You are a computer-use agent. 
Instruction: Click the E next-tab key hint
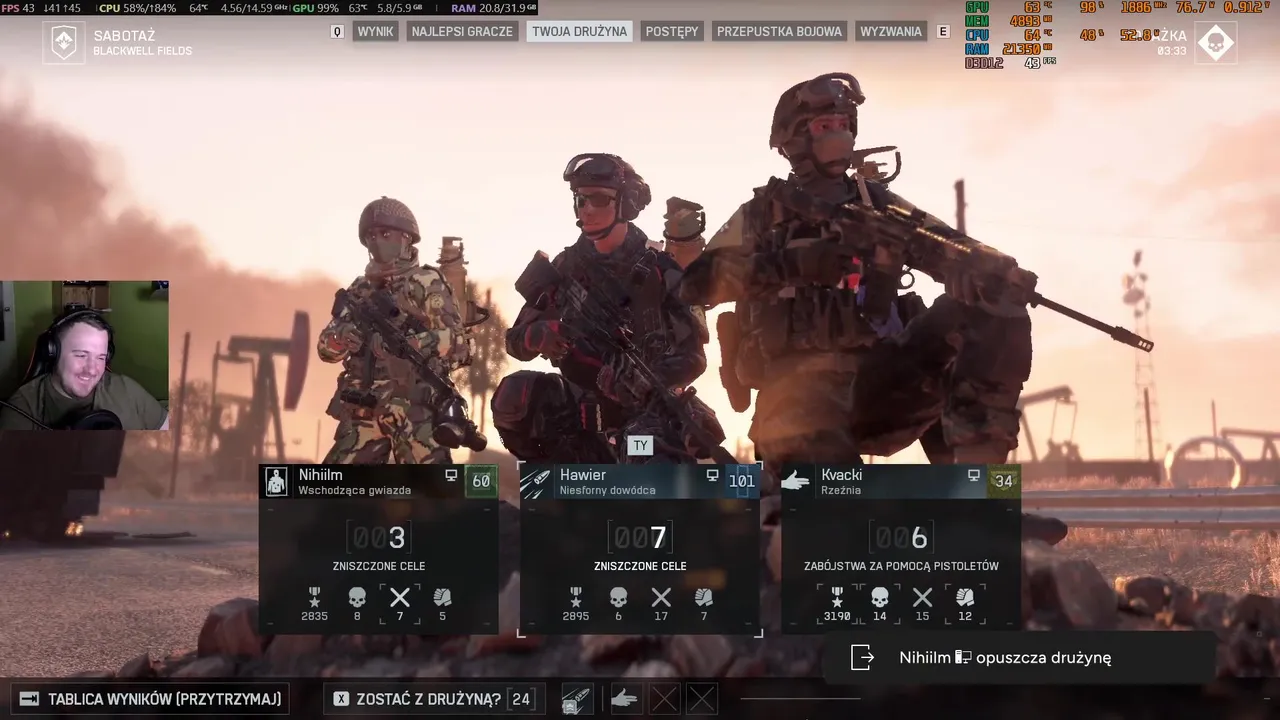coord(942,31)
